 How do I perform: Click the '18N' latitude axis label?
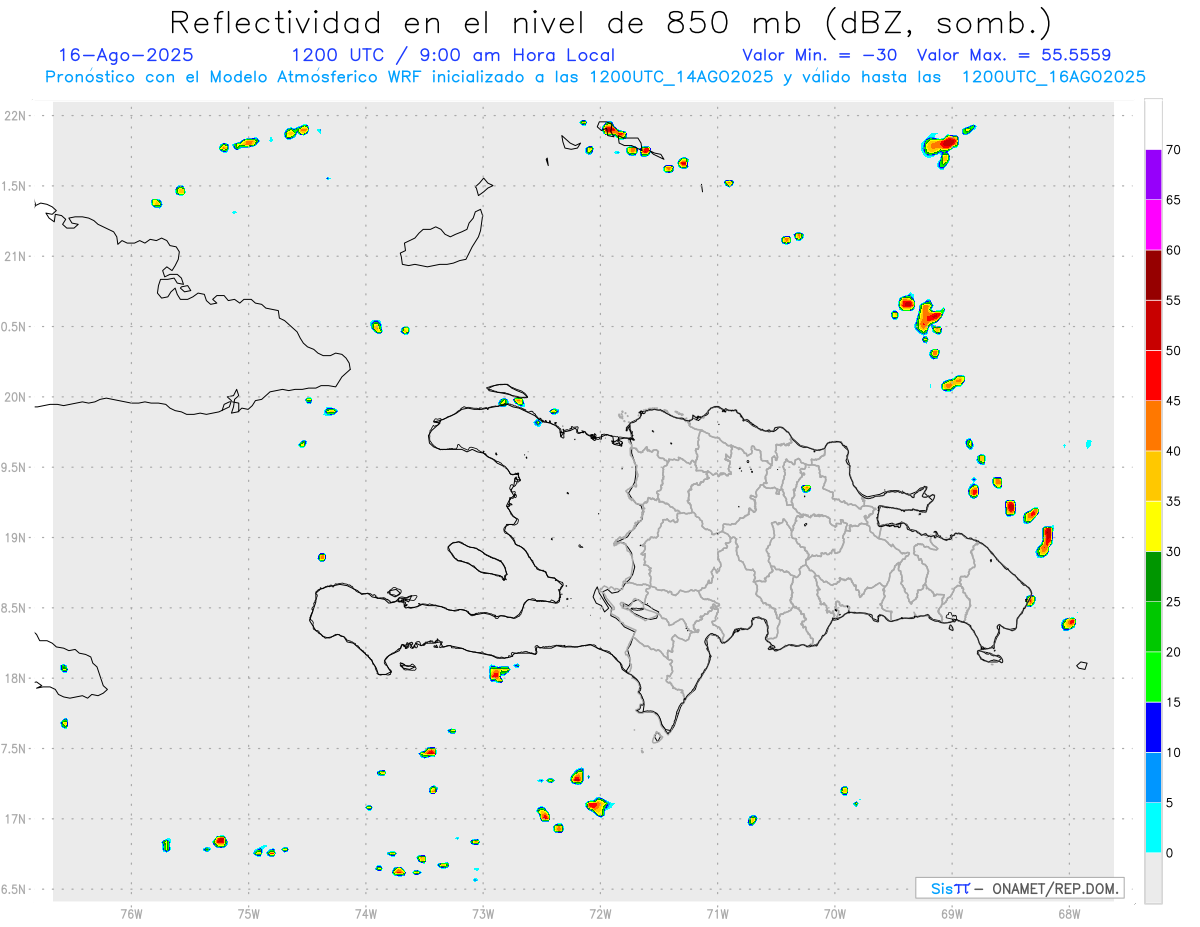click(x=16, y=679)
